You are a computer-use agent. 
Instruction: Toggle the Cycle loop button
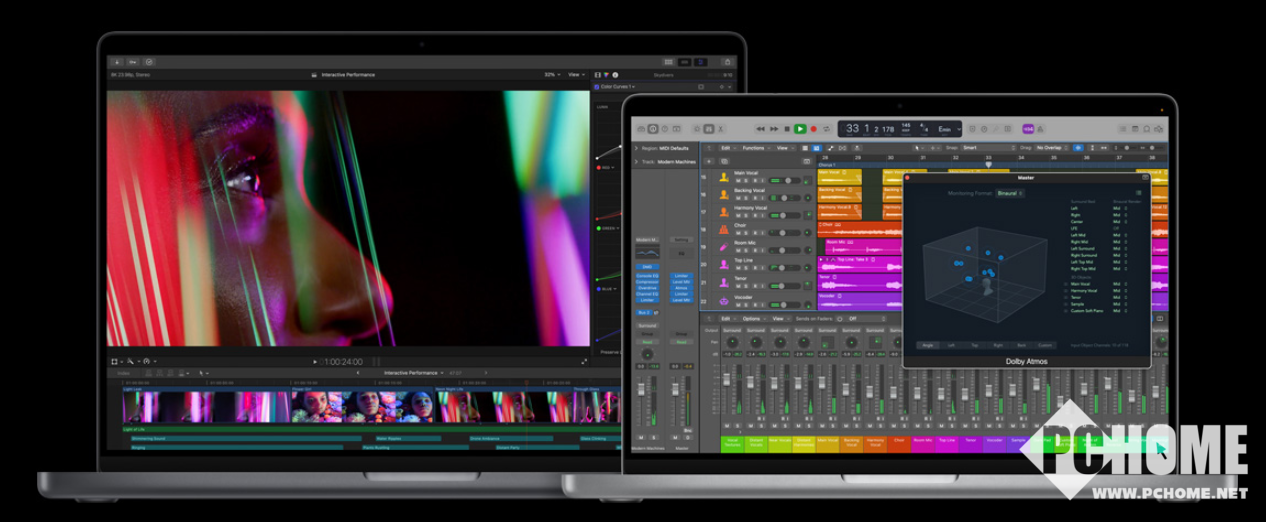point(826,129)
